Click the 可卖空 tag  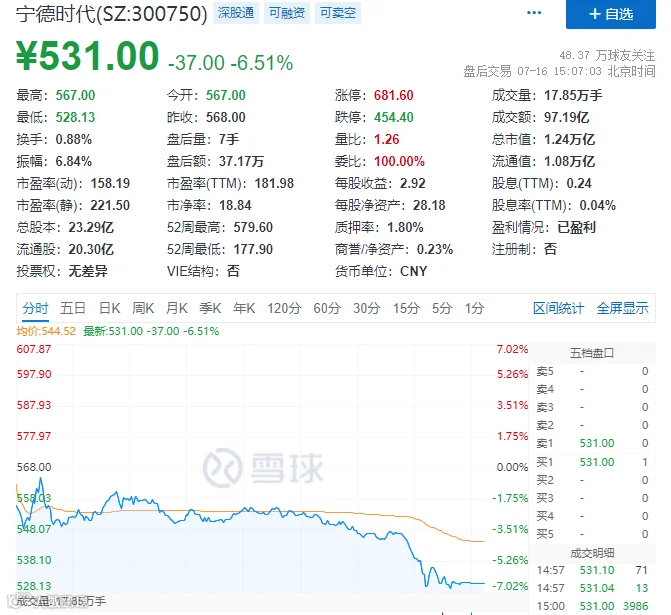pyautogui.click(x=338, y=13)
